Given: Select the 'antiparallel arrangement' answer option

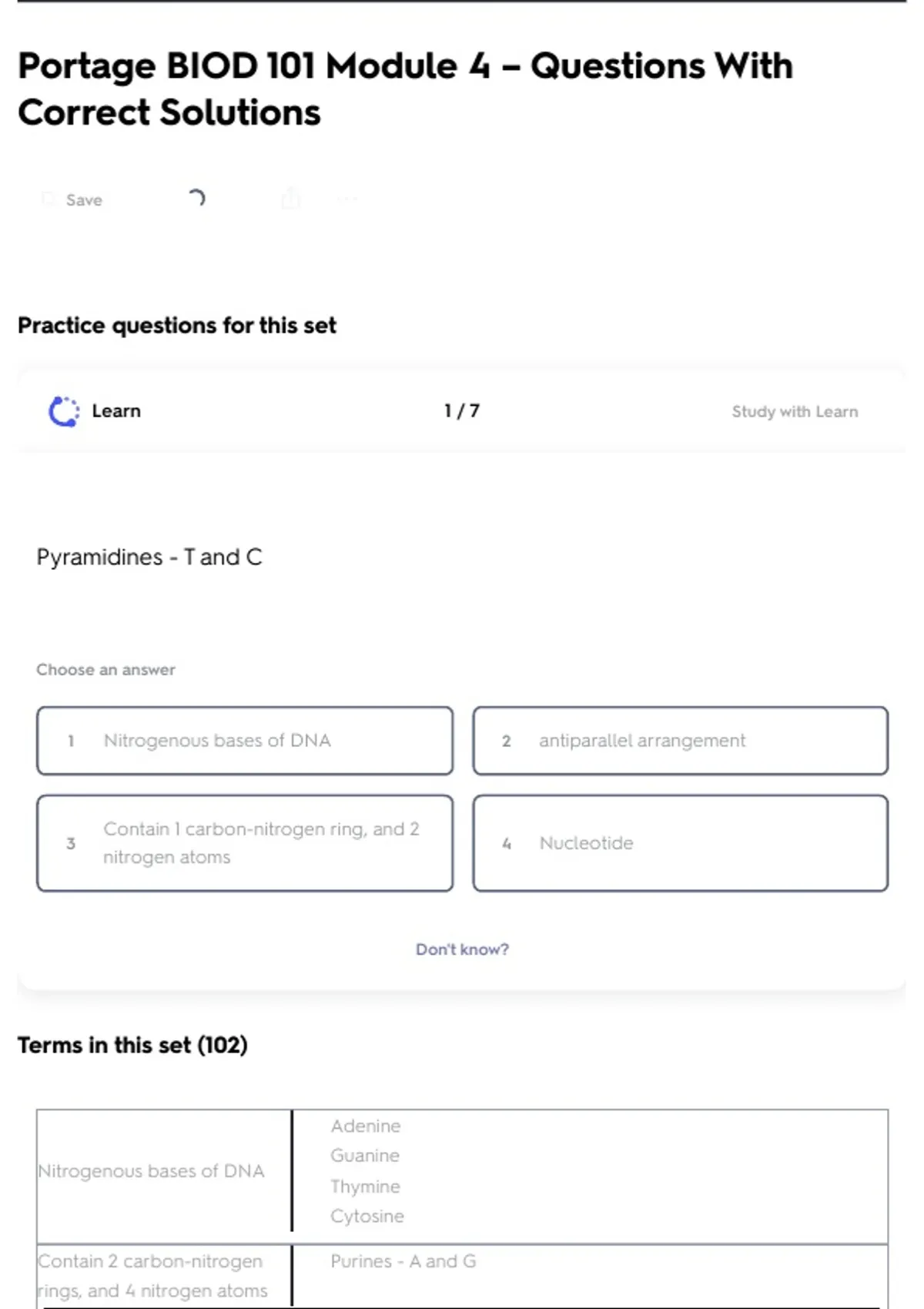Looking at the screenshot, I should point(681,741).
